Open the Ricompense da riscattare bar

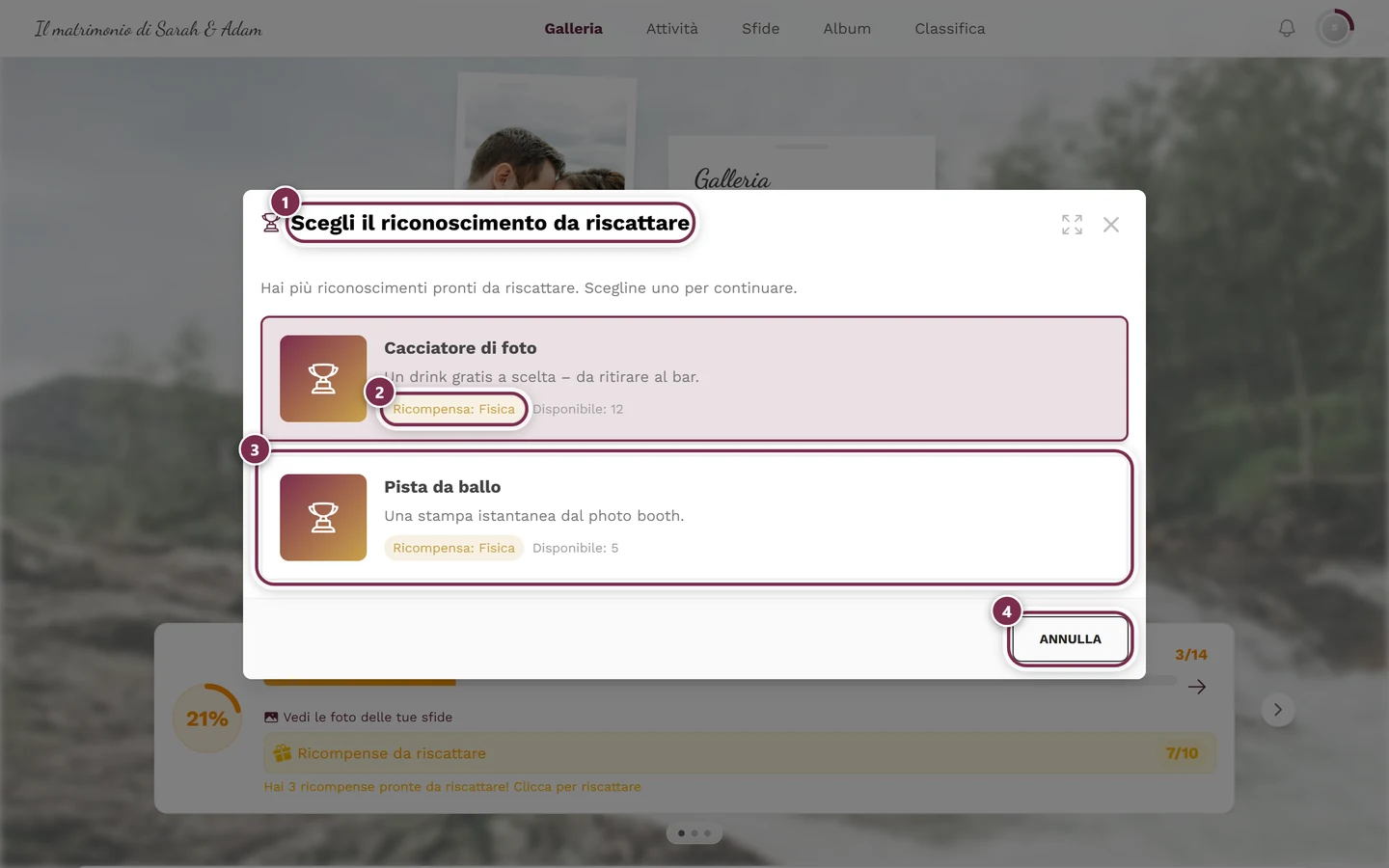739,753
